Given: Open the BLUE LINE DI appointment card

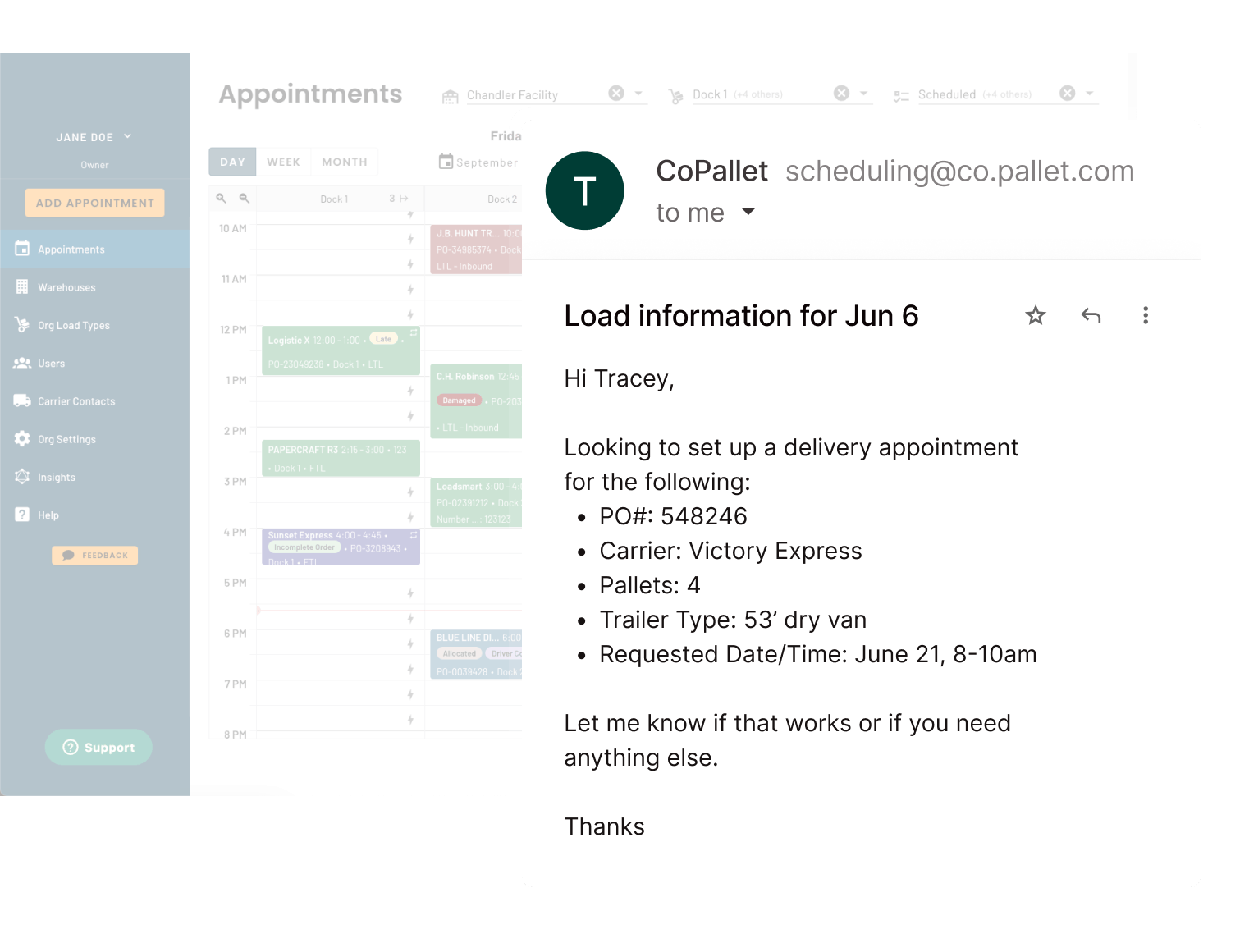Looking at the screenshot, I should (x=476, y=654).
